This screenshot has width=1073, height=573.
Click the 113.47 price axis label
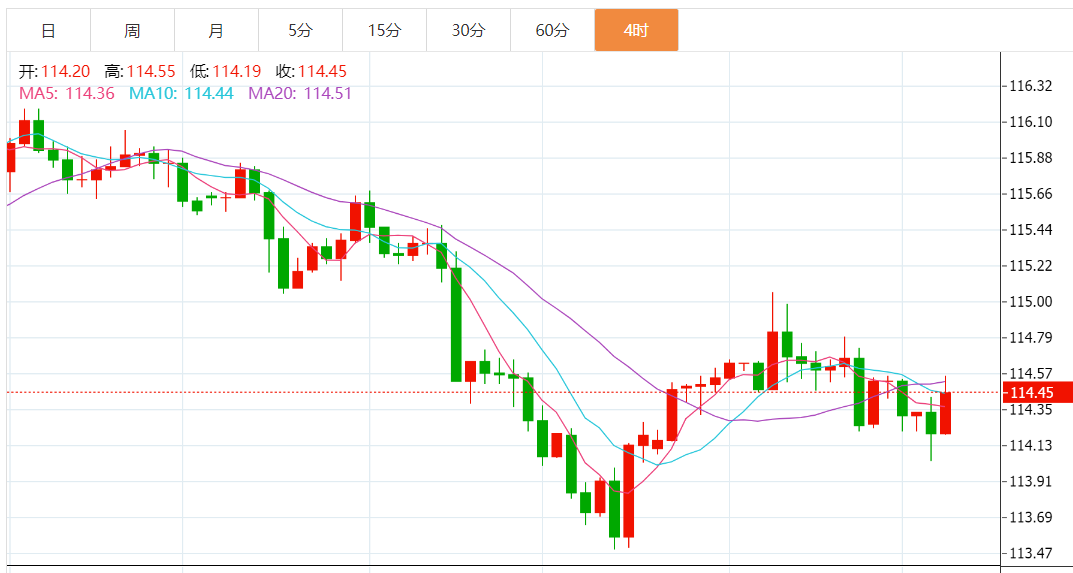pos(1031,553)
